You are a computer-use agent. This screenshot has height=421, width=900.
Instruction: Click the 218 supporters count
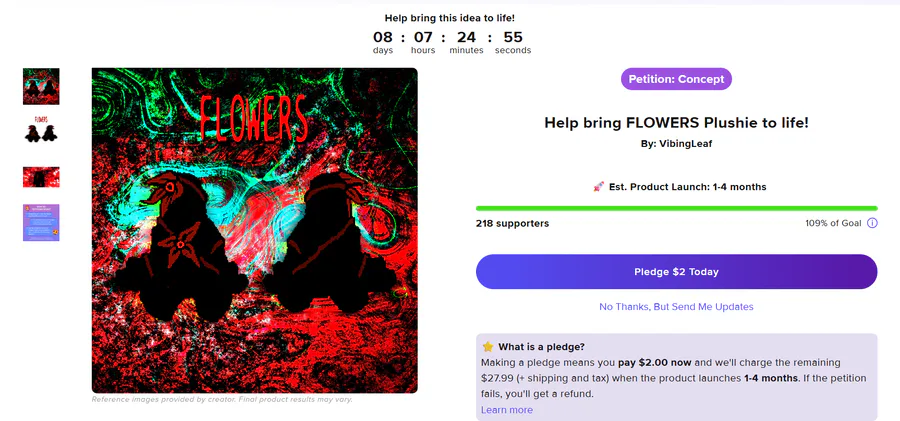pos(513,223)
